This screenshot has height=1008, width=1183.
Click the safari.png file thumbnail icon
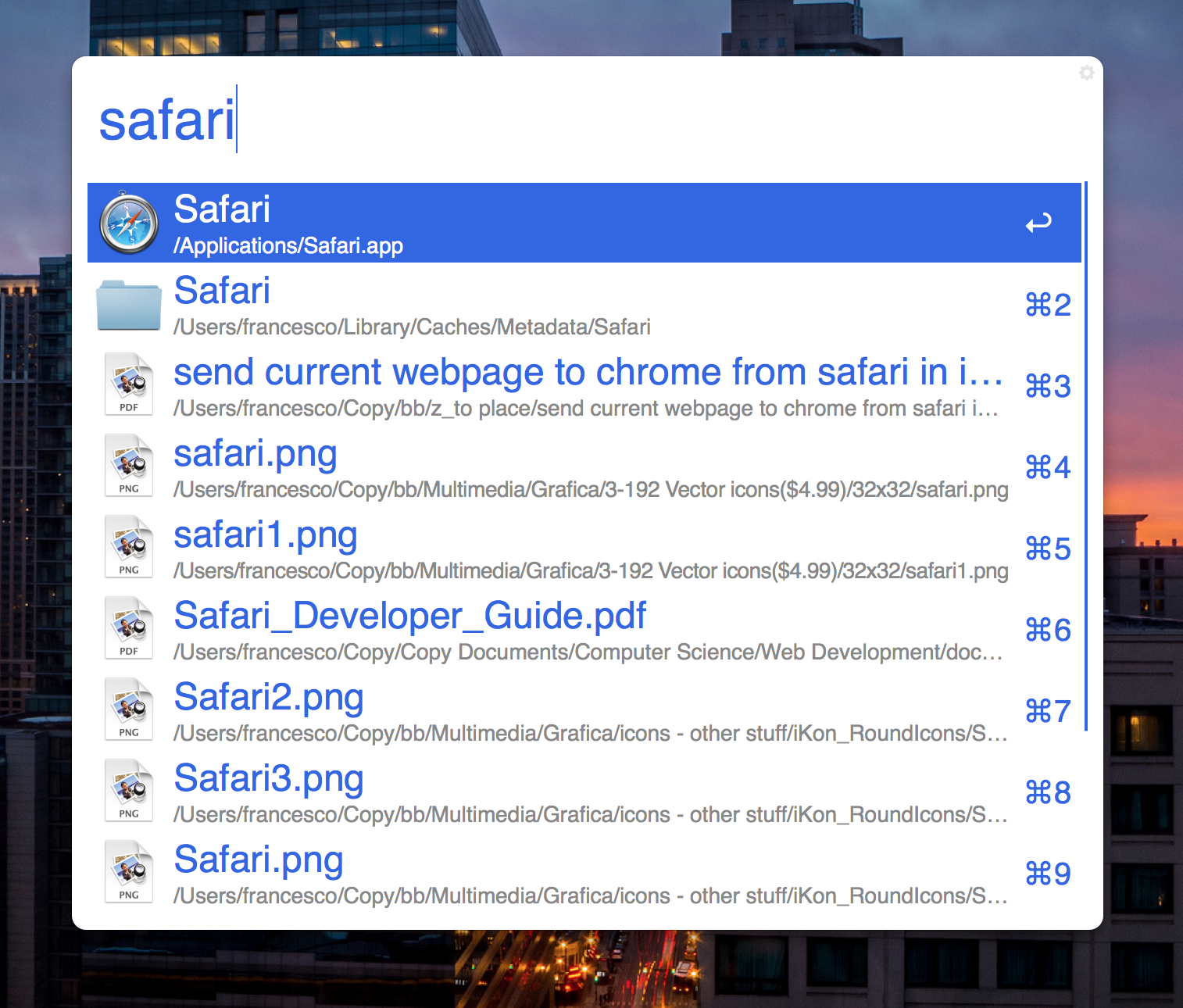pyautogui.click(x=129, y=466)
